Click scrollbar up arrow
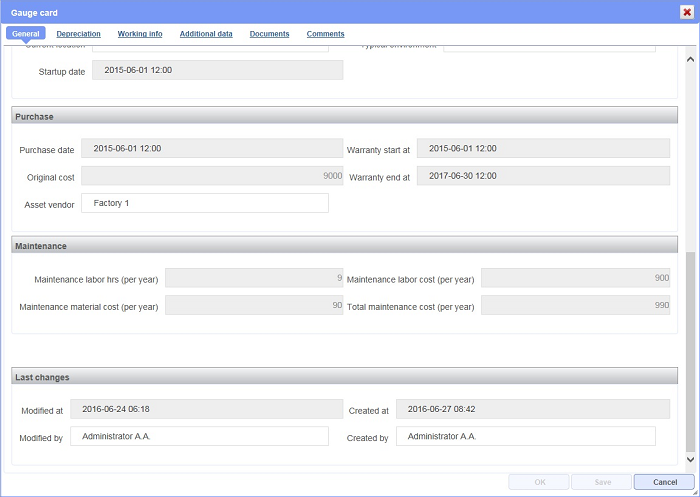 (x=690, y=59)
